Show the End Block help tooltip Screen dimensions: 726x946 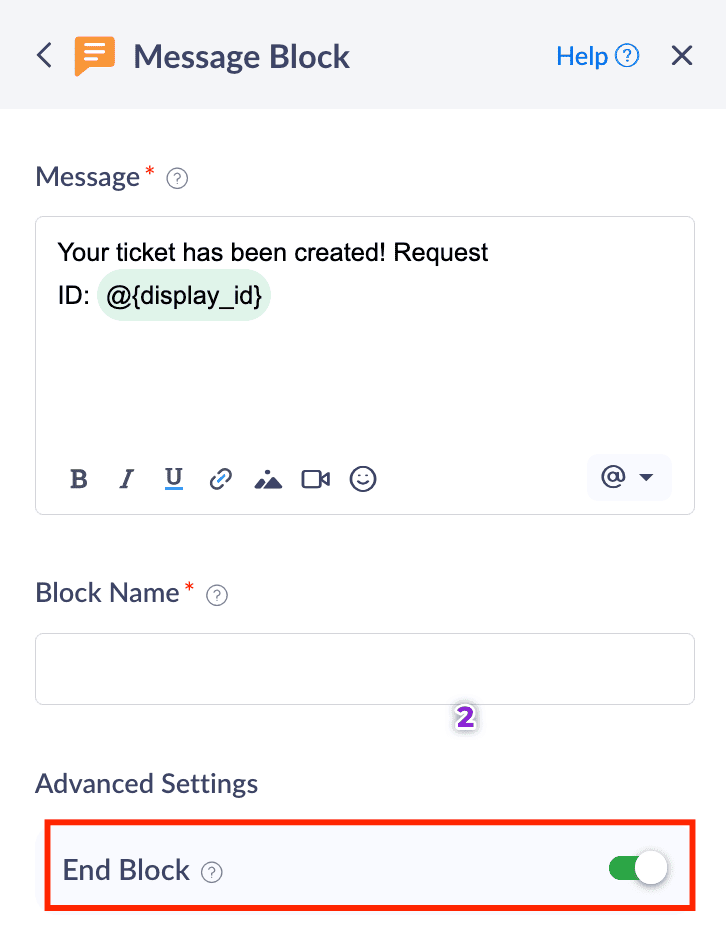tap(211, 872)
